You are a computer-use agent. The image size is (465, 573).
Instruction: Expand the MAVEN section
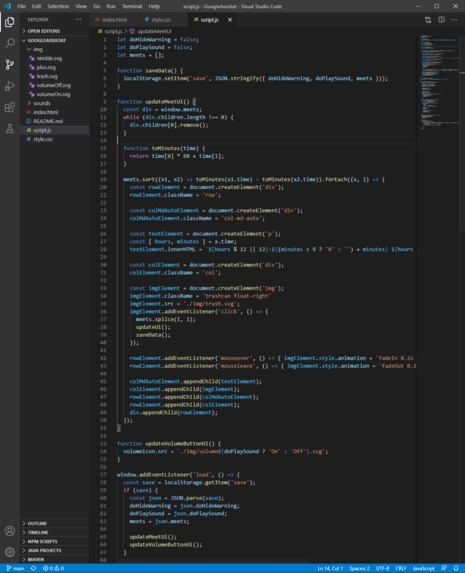click(x=54, y=559)
